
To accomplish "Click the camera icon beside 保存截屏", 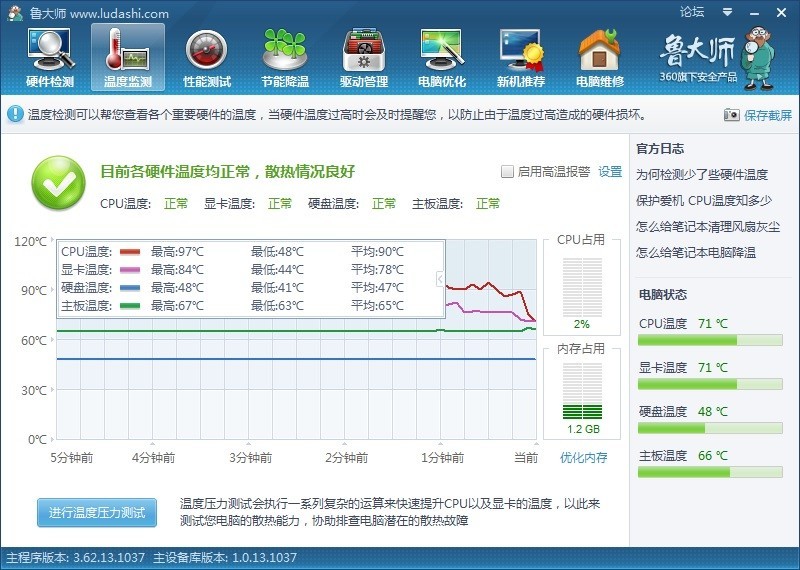I will pos(731,115).
